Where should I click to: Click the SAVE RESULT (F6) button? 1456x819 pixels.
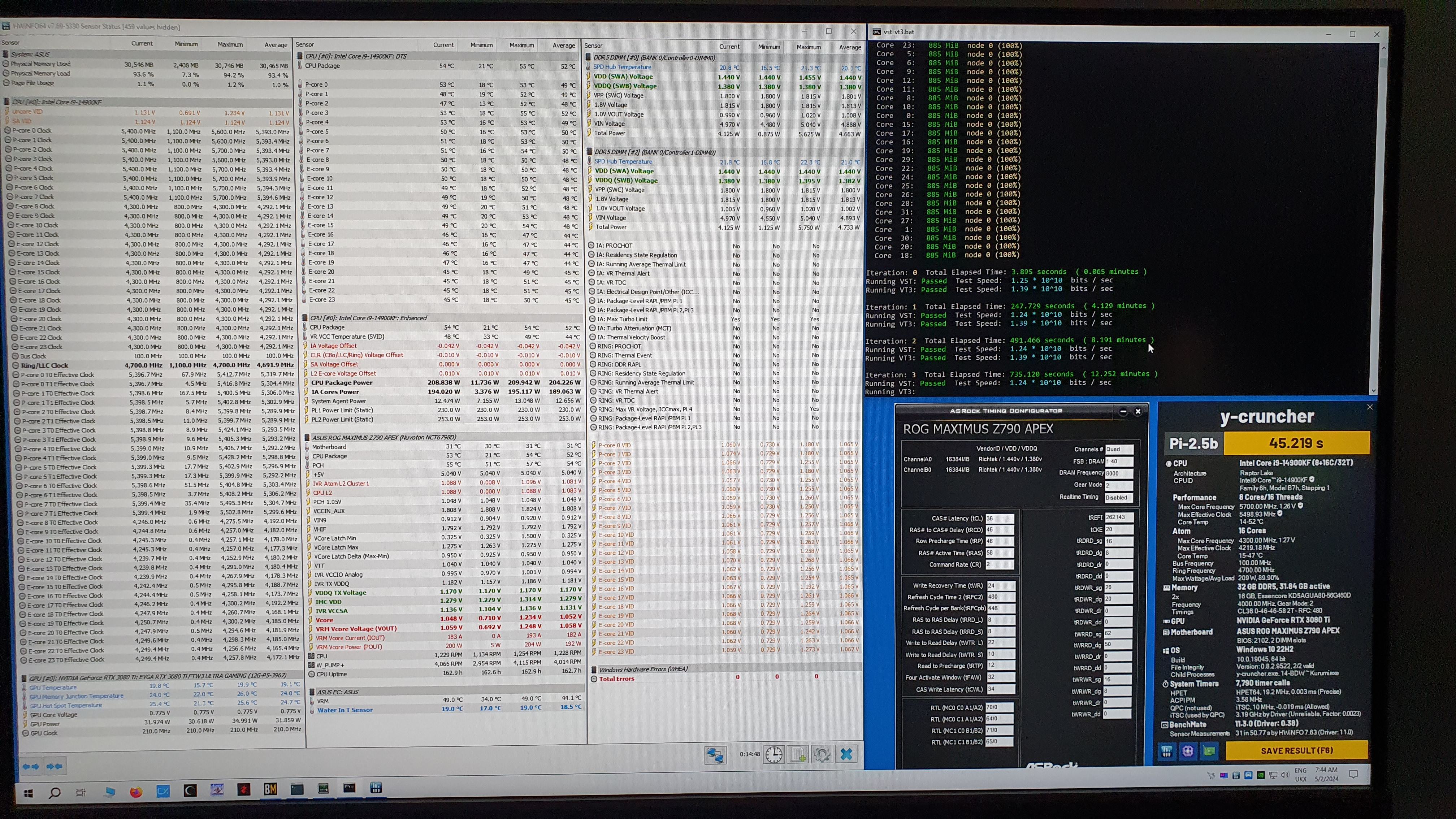point(1297,751)
